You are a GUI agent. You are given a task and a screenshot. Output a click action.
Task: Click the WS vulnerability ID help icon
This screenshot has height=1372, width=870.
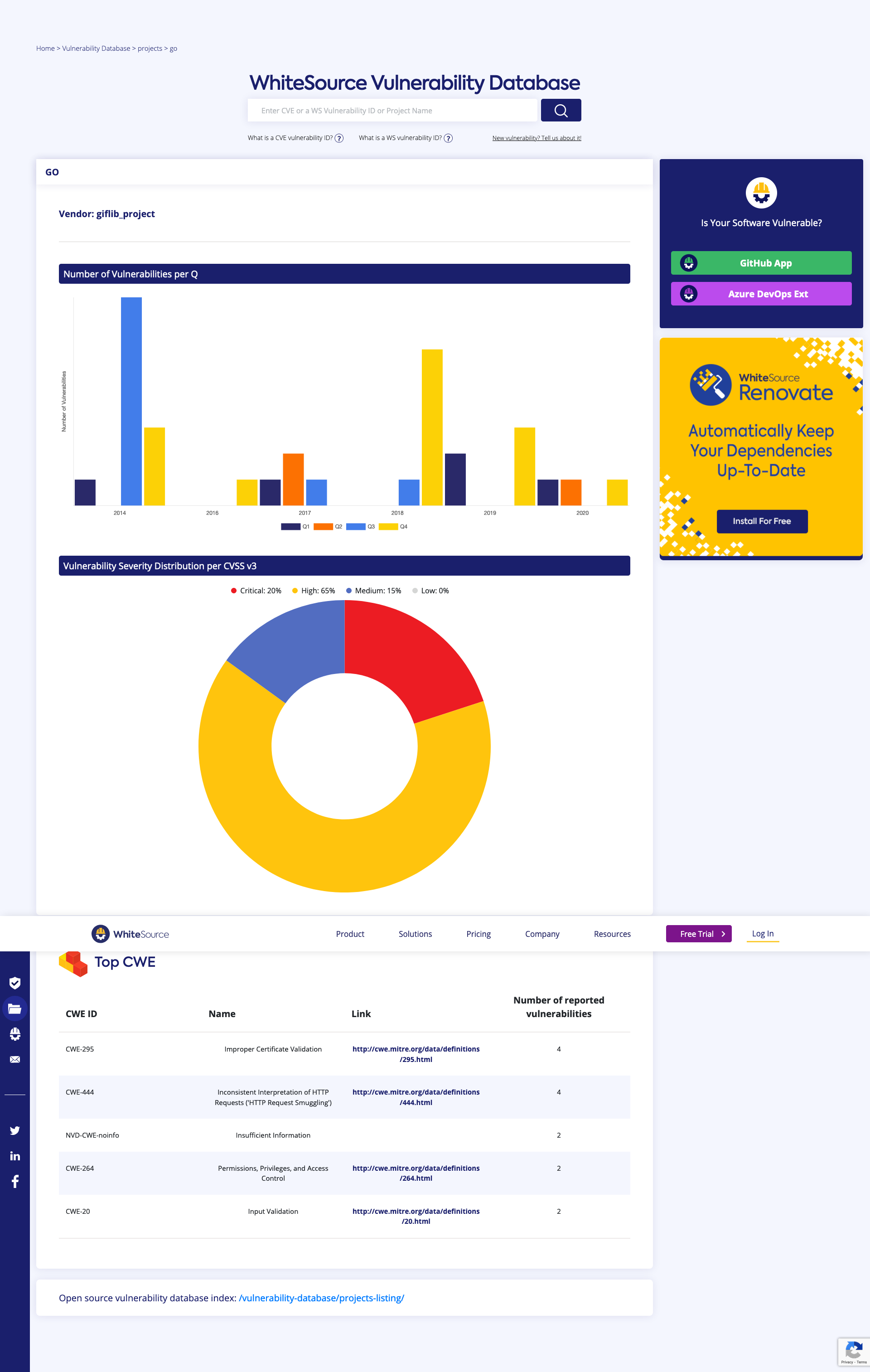click(449, 138)
